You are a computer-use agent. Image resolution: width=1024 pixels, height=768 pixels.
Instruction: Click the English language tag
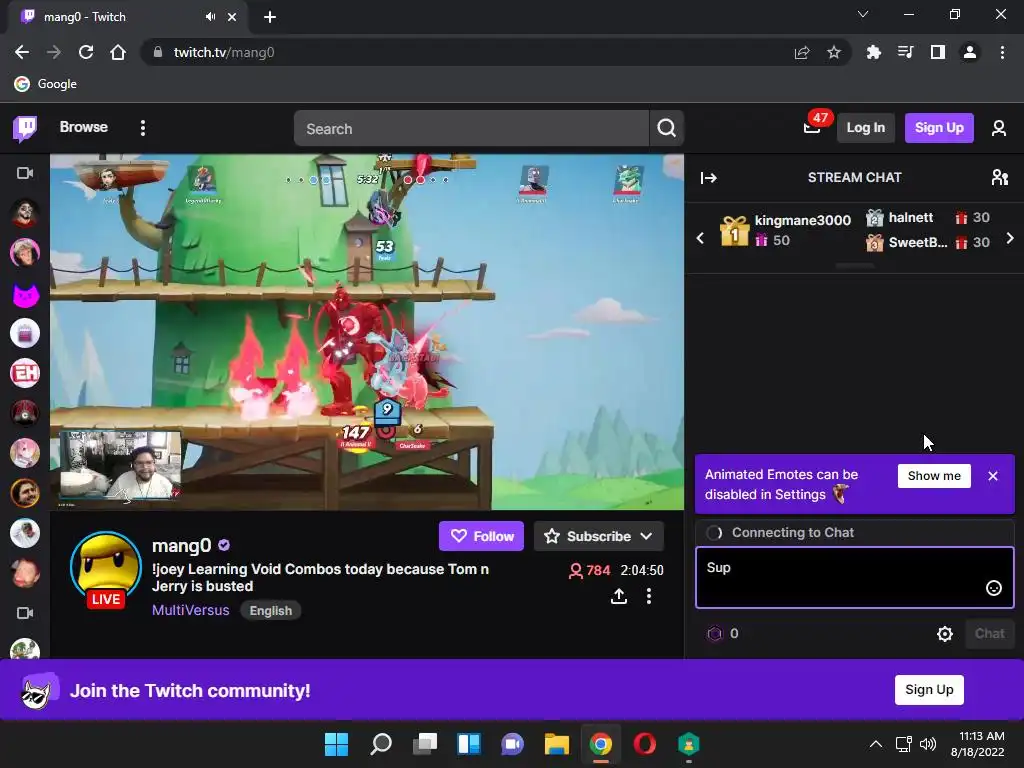click(x=270, y=611)
